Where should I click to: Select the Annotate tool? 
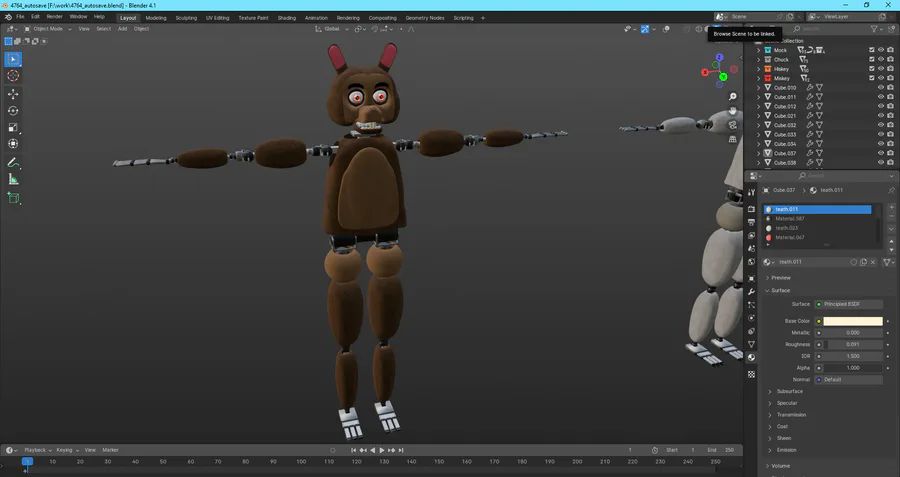pos(13,163)
